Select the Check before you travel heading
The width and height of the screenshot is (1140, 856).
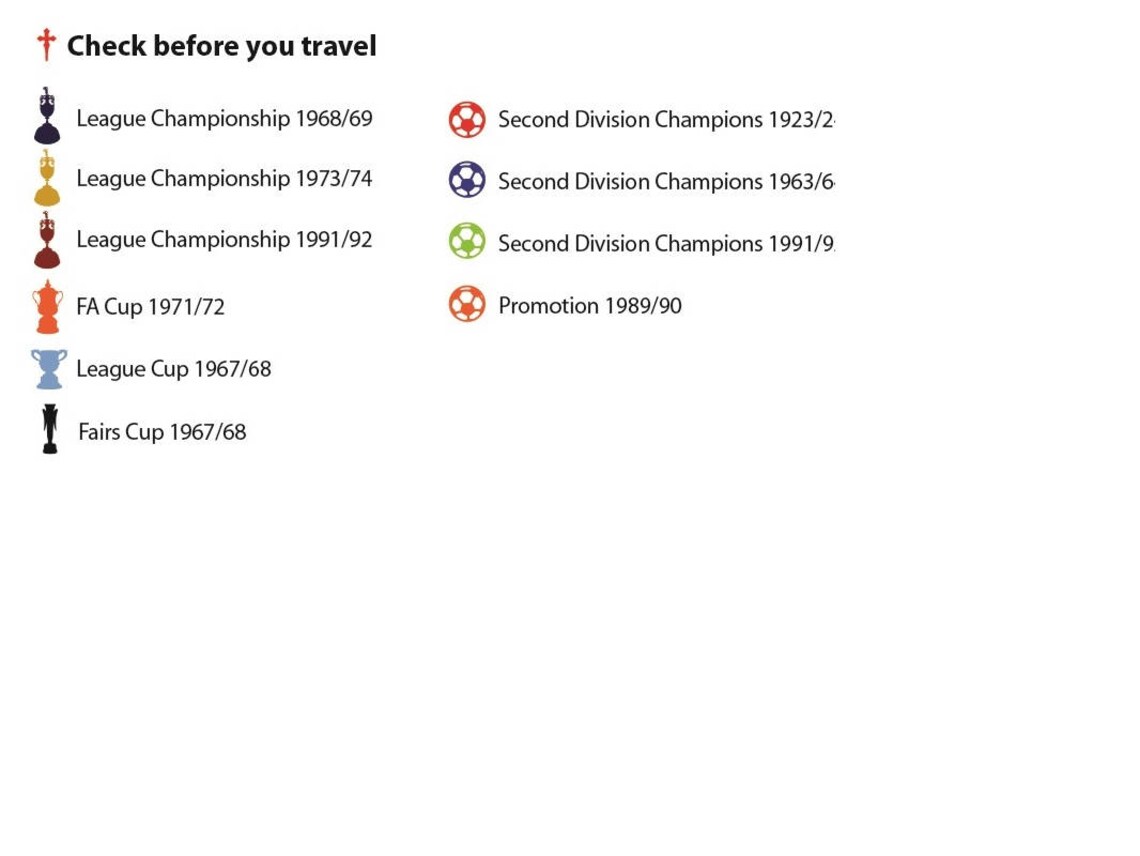(222, 46)
